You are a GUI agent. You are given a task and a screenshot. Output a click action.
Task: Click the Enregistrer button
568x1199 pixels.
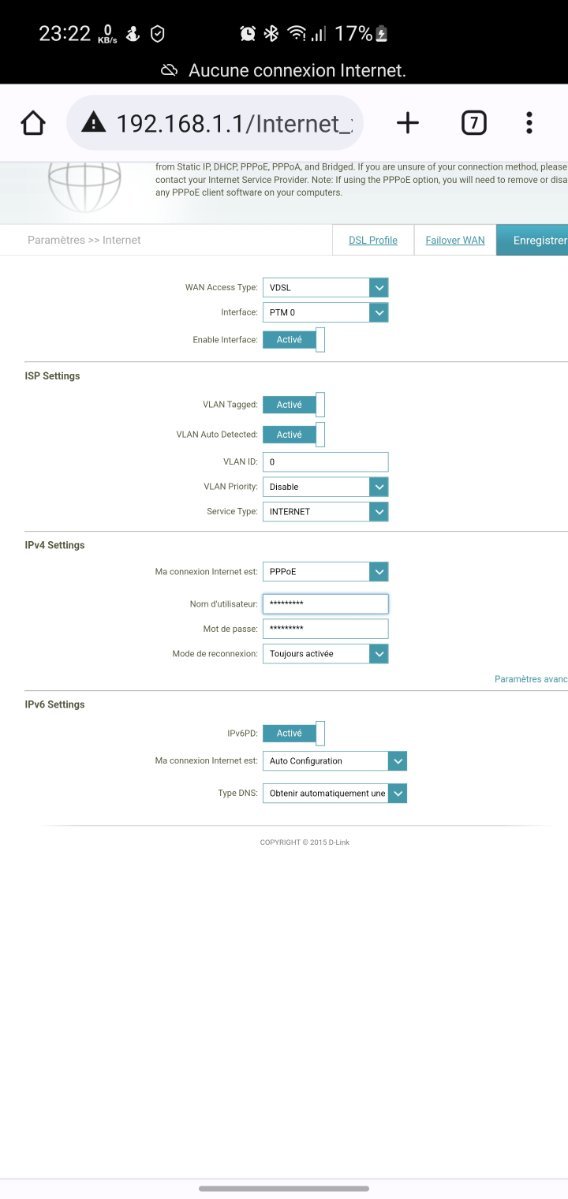tap(533, 240)
